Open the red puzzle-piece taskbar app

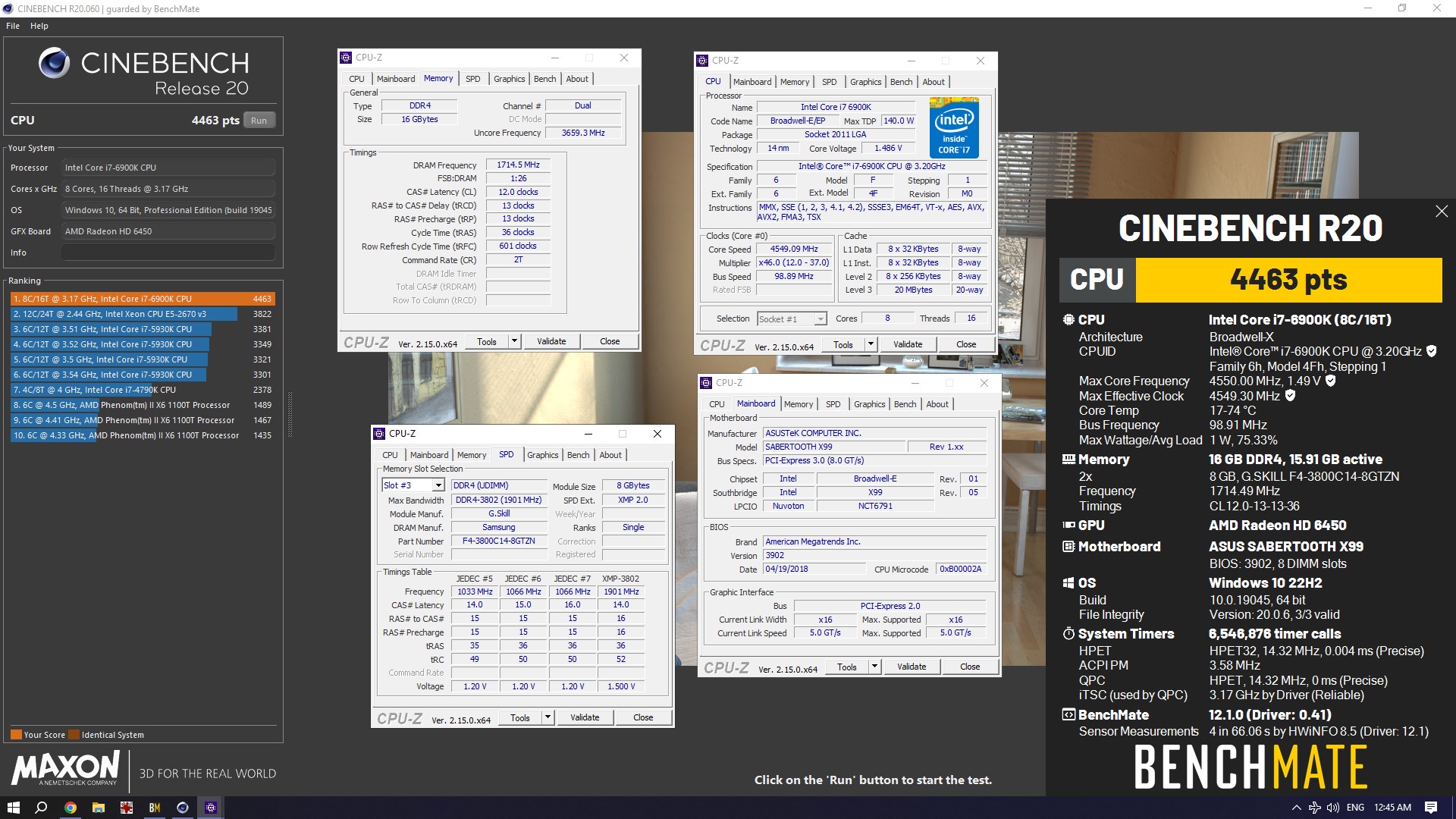[126, 808]
